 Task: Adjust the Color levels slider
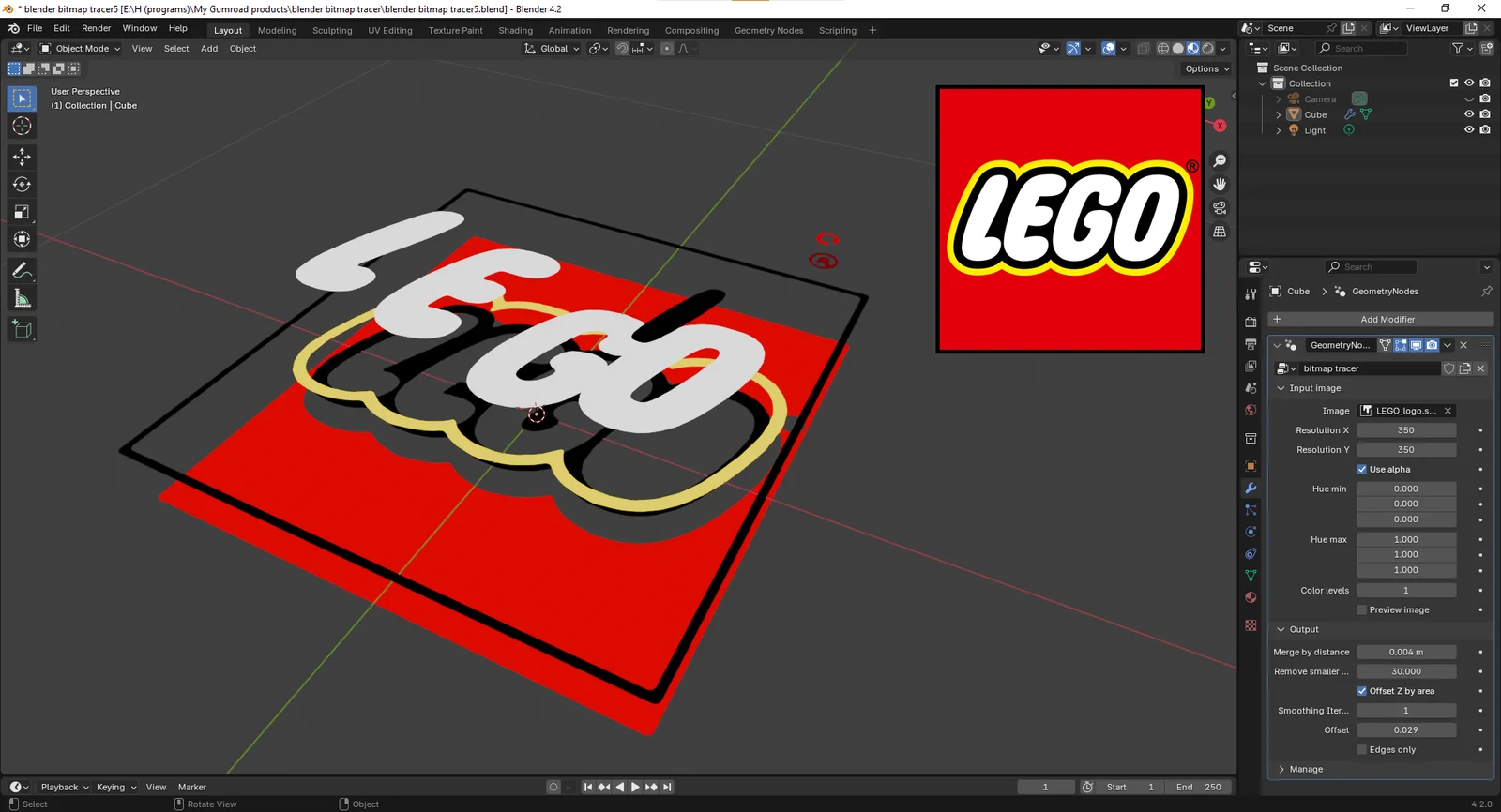[x=1405, y=590]
